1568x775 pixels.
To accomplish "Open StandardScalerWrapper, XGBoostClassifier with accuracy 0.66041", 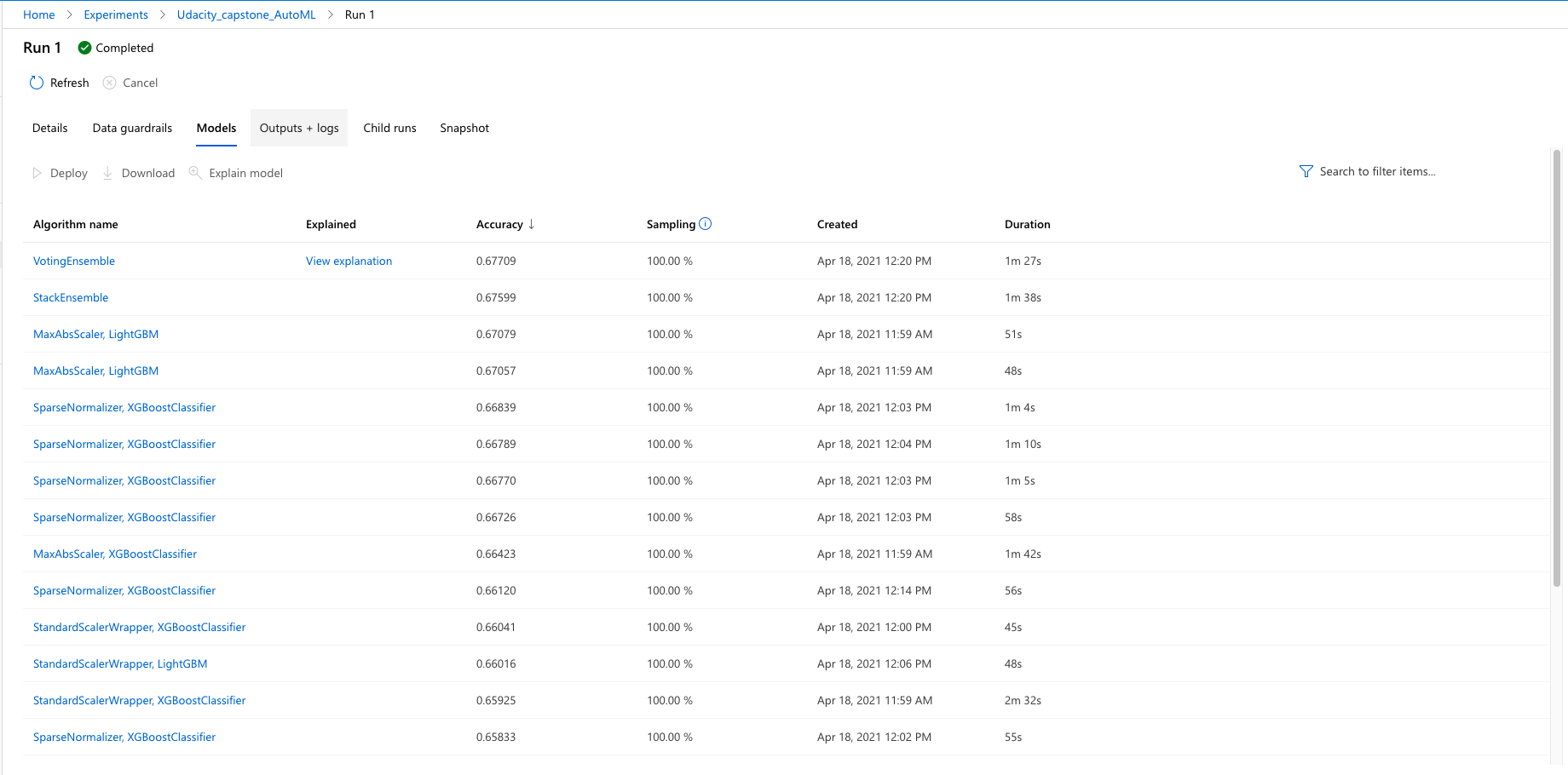I will tap(140, 627).
